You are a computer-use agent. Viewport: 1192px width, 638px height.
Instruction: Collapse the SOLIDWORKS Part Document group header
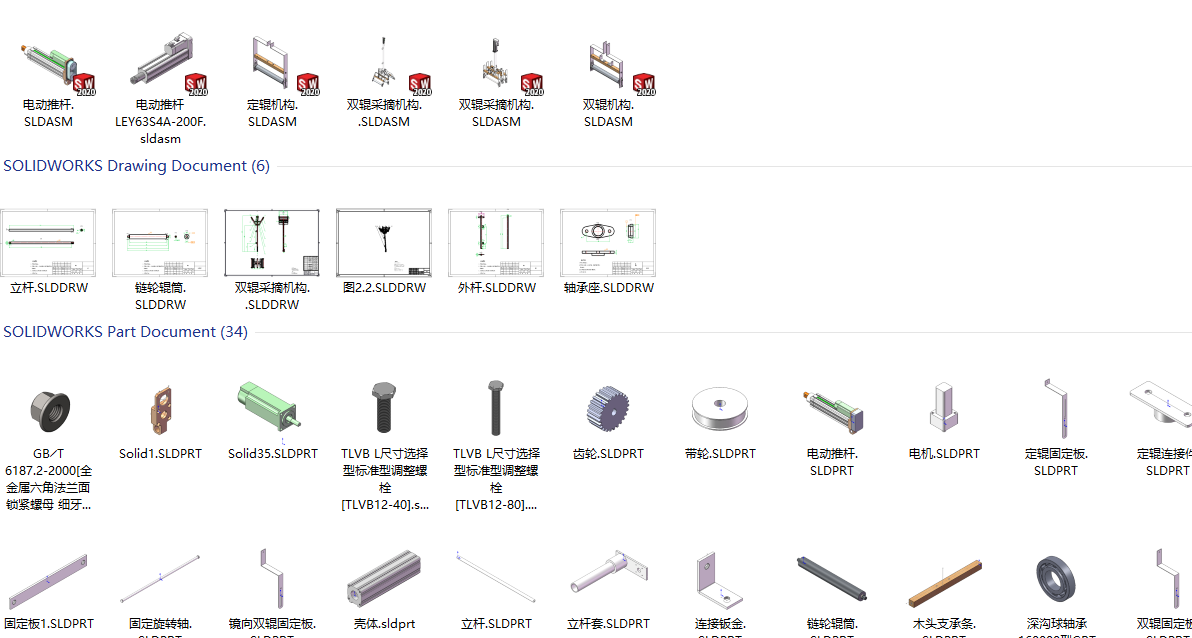pos(125,332)
